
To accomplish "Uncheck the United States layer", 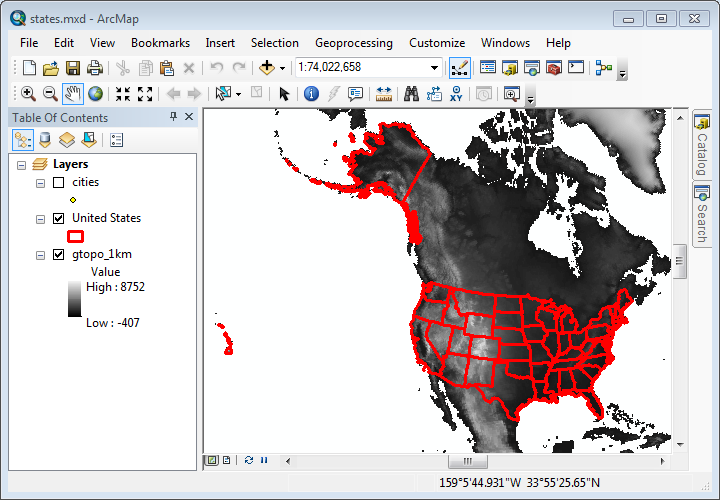I will [58, 218].
